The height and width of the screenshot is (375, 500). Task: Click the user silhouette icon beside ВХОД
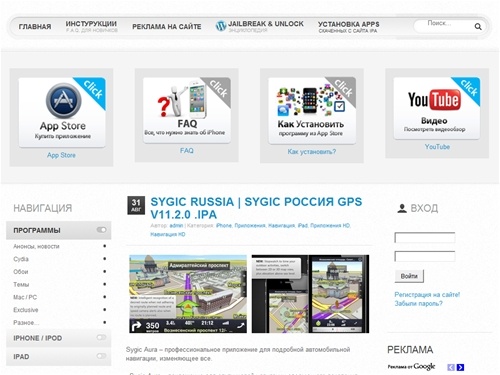(402, 208)
